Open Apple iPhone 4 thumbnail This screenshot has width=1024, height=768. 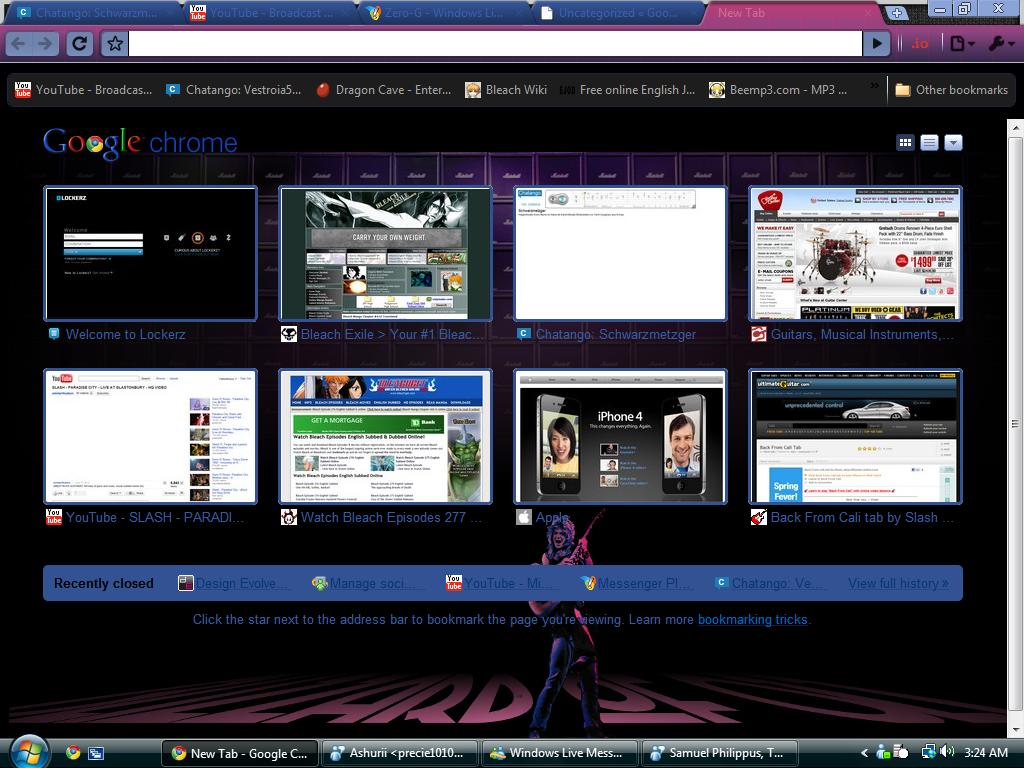tap(620, 436)
